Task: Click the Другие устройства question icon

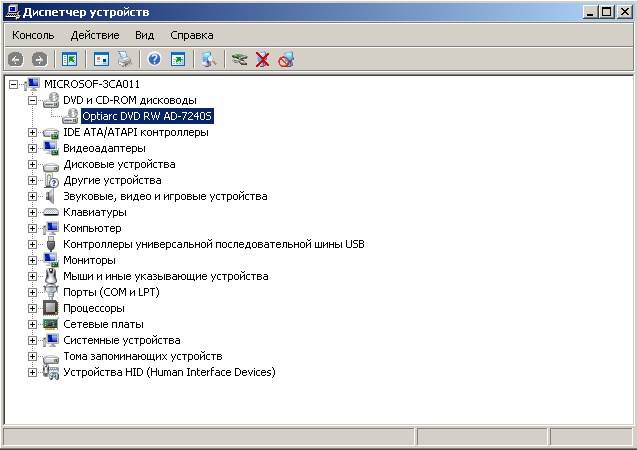Action: 51,180
